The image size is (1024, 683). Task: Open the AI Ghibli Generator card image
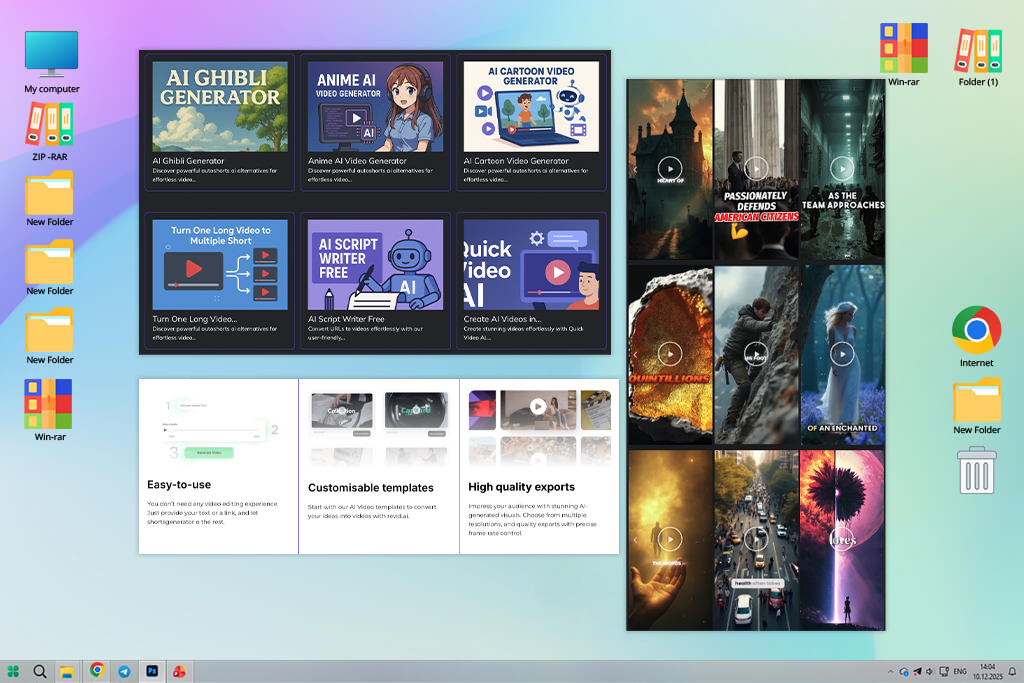pos(220,106)
